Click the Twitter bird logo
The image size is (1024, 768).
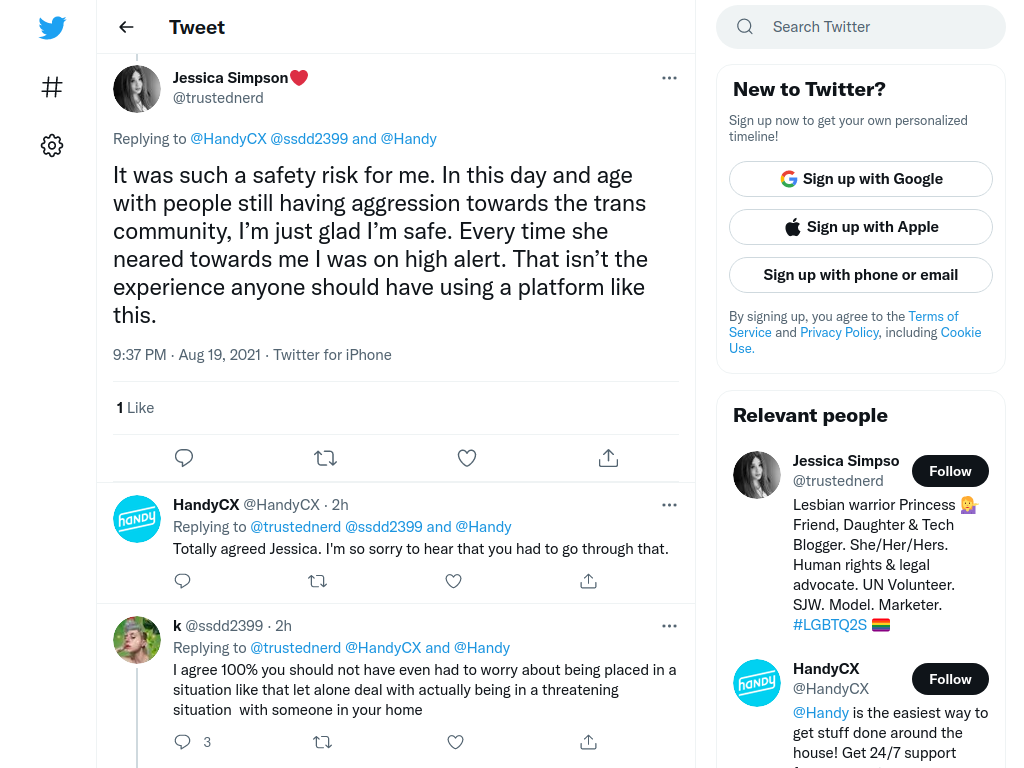pos(52,27)
